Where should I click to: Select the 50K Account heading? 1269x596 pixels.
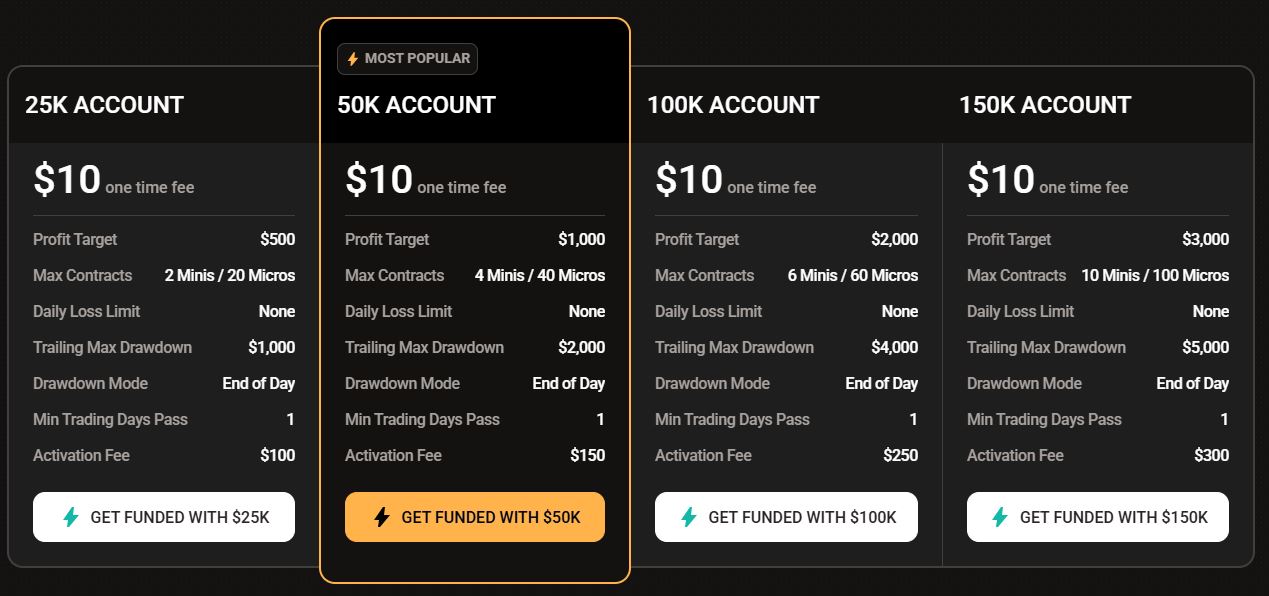click(x=416, y=105)
